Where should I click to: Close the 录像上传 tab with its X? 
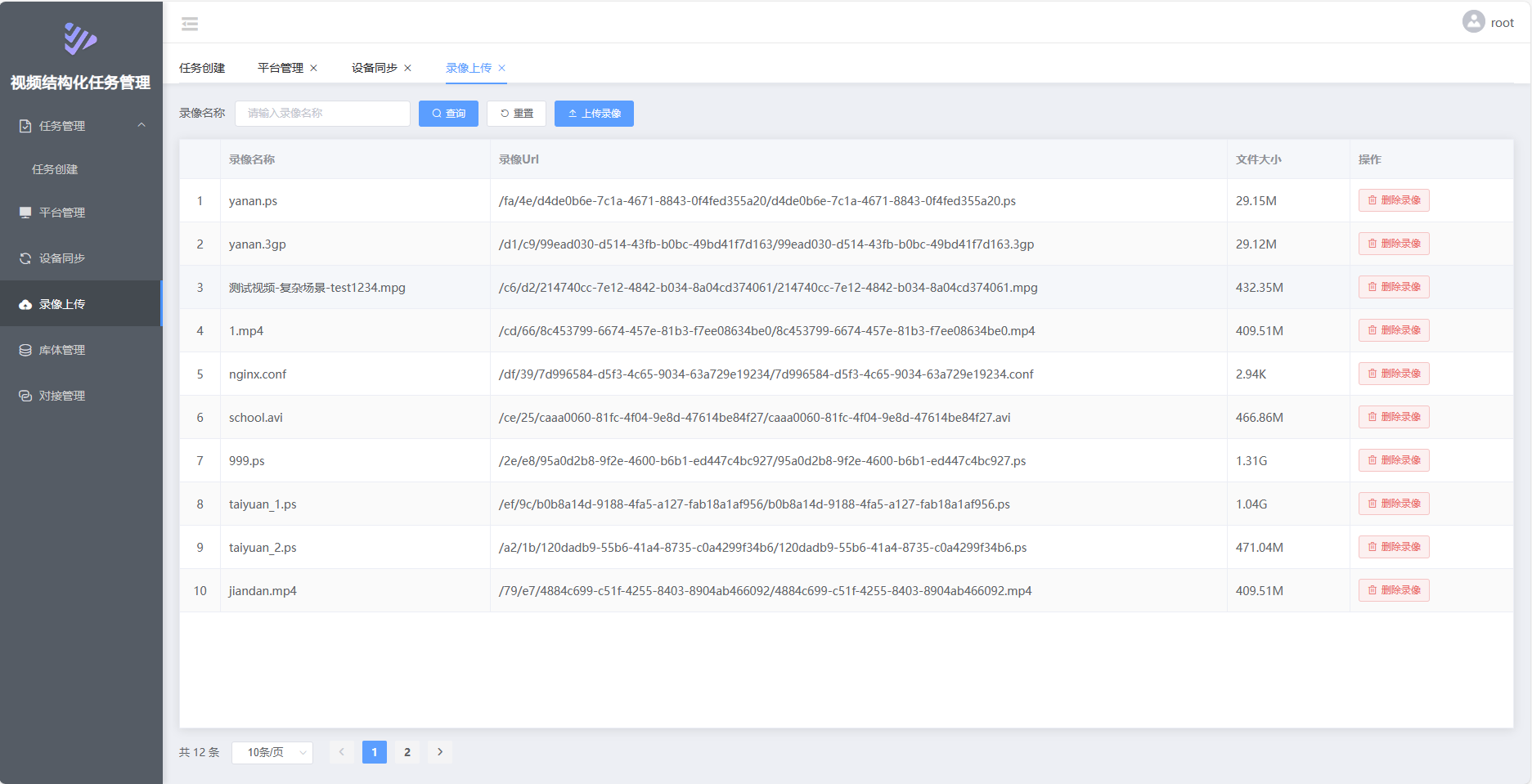(x=501, y=68)
